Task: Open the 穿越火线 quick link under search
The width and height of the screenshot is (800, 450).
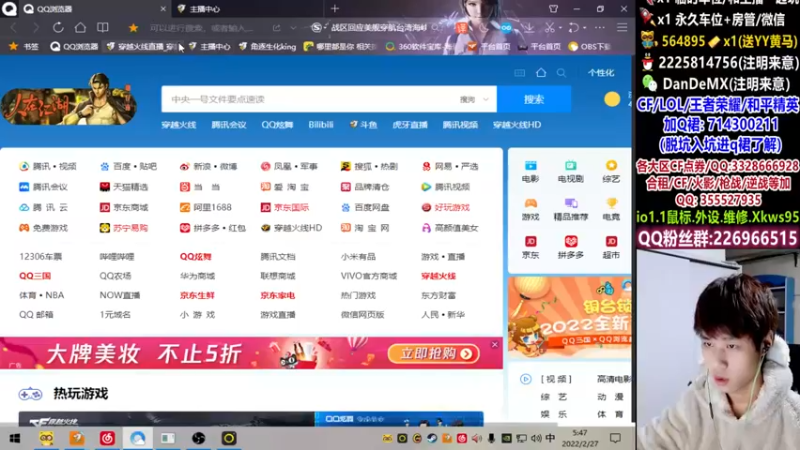Action: (179, 124)
